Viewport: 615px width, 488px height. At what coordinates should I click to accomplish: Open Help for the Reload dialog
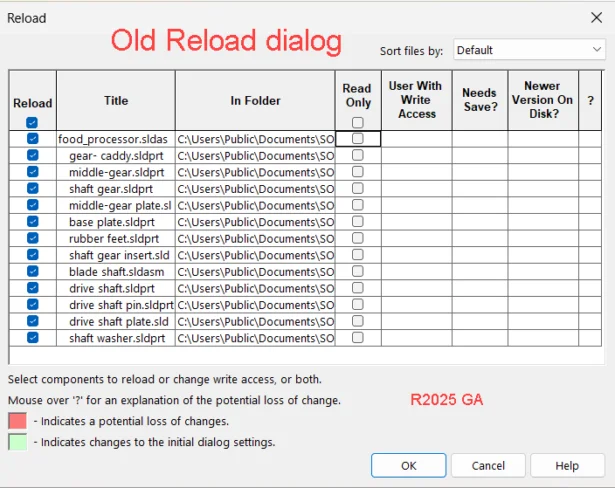click(x=567, y=465)
